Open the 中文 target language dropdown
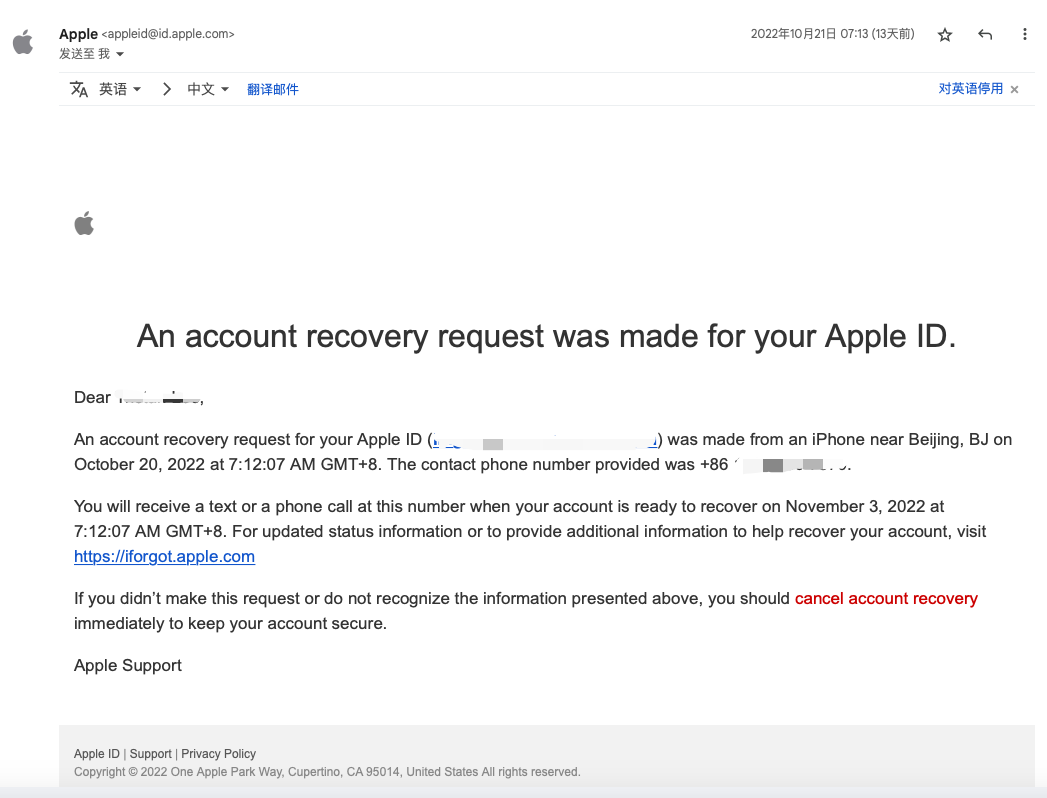Image resolution: width=1047 pixels, height=798 pixels. pos(208,89)
